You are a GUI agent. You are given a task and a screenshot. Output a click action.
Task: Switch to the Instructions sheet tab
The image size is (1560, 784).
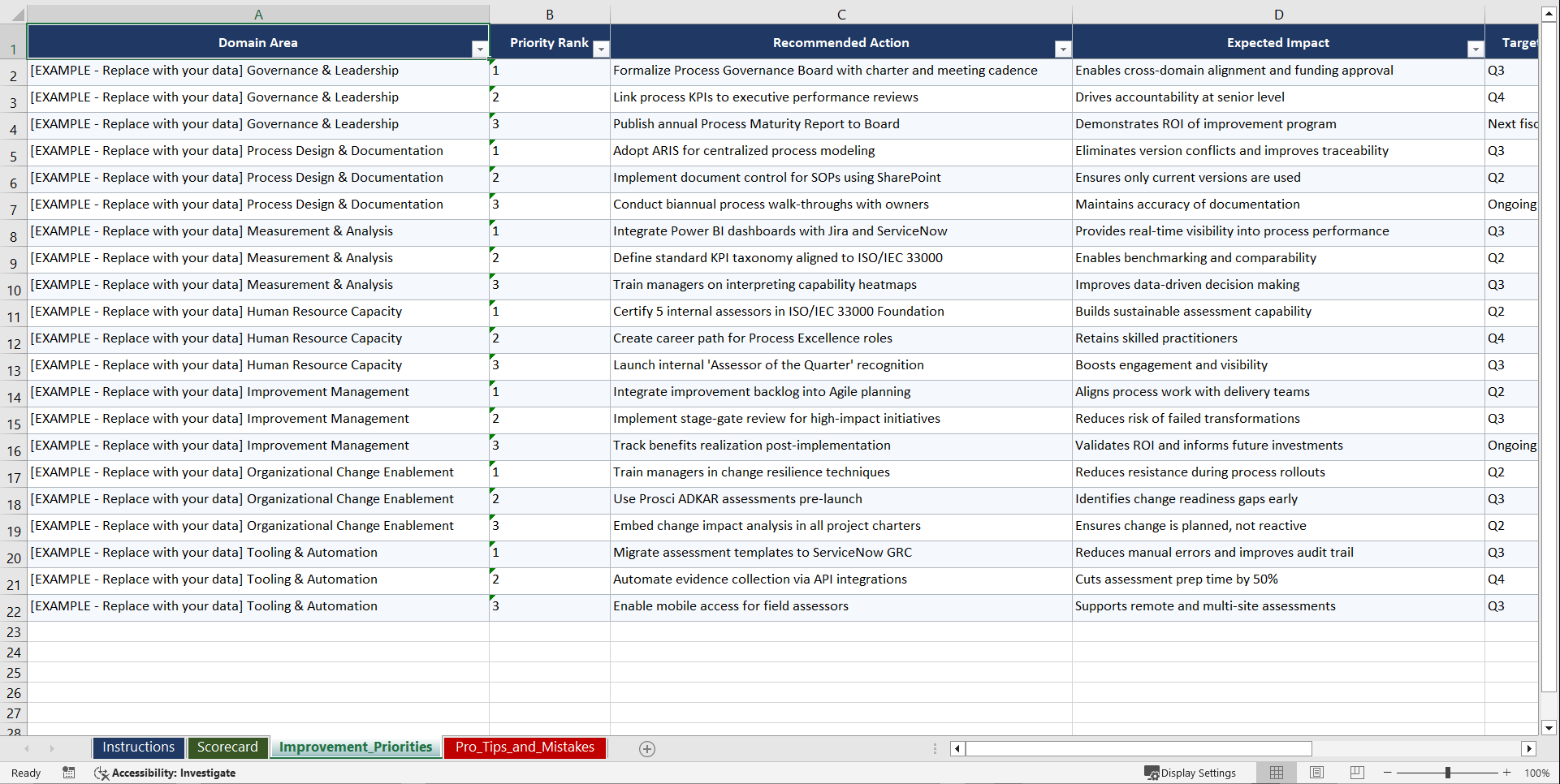pyautogui.click(x=138, y=747)
